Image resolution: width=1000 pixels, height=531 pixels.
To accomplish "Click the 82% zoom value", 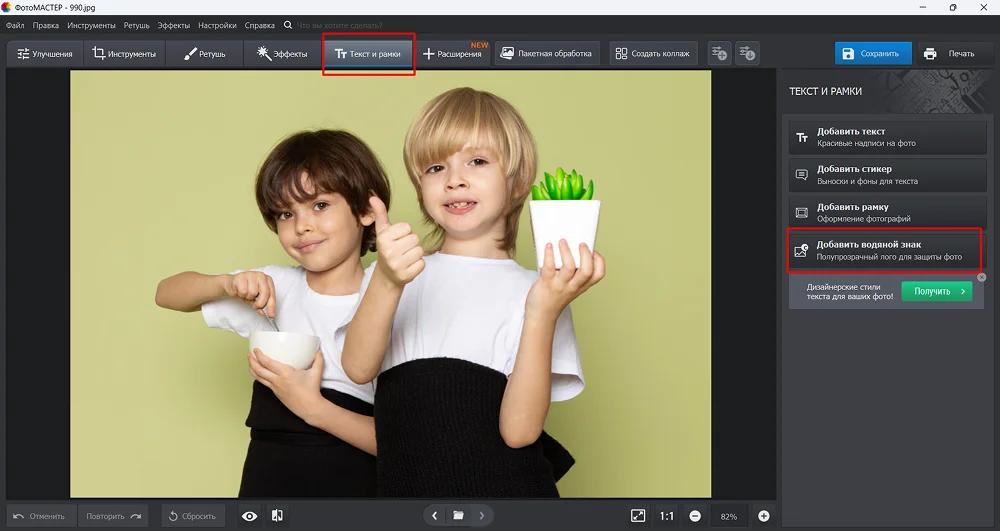I will coord(729,516).
